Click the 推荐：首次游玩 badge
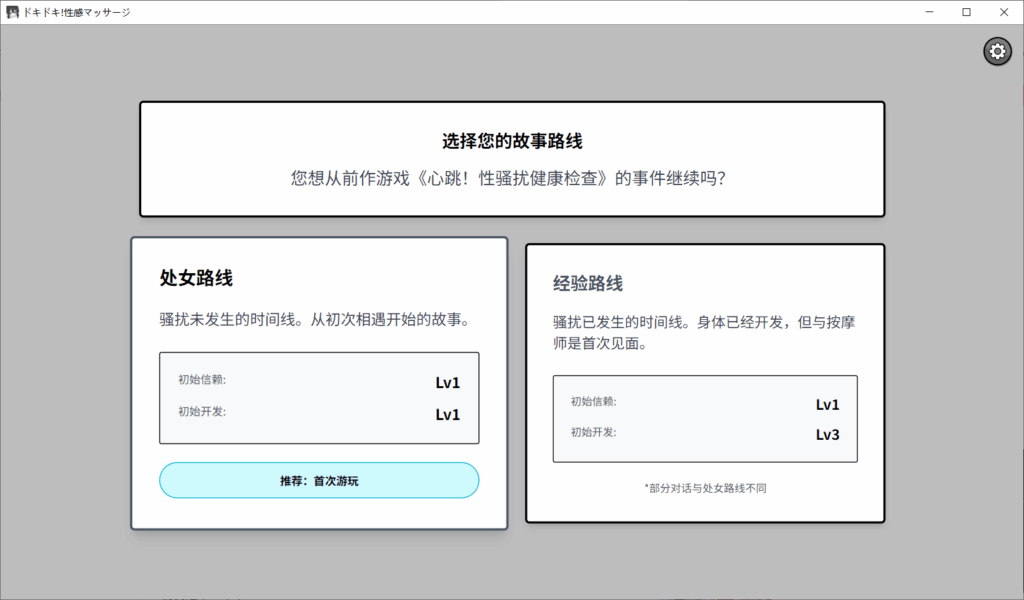Screen dimensions: 1024x600 [x=319, y=481]
